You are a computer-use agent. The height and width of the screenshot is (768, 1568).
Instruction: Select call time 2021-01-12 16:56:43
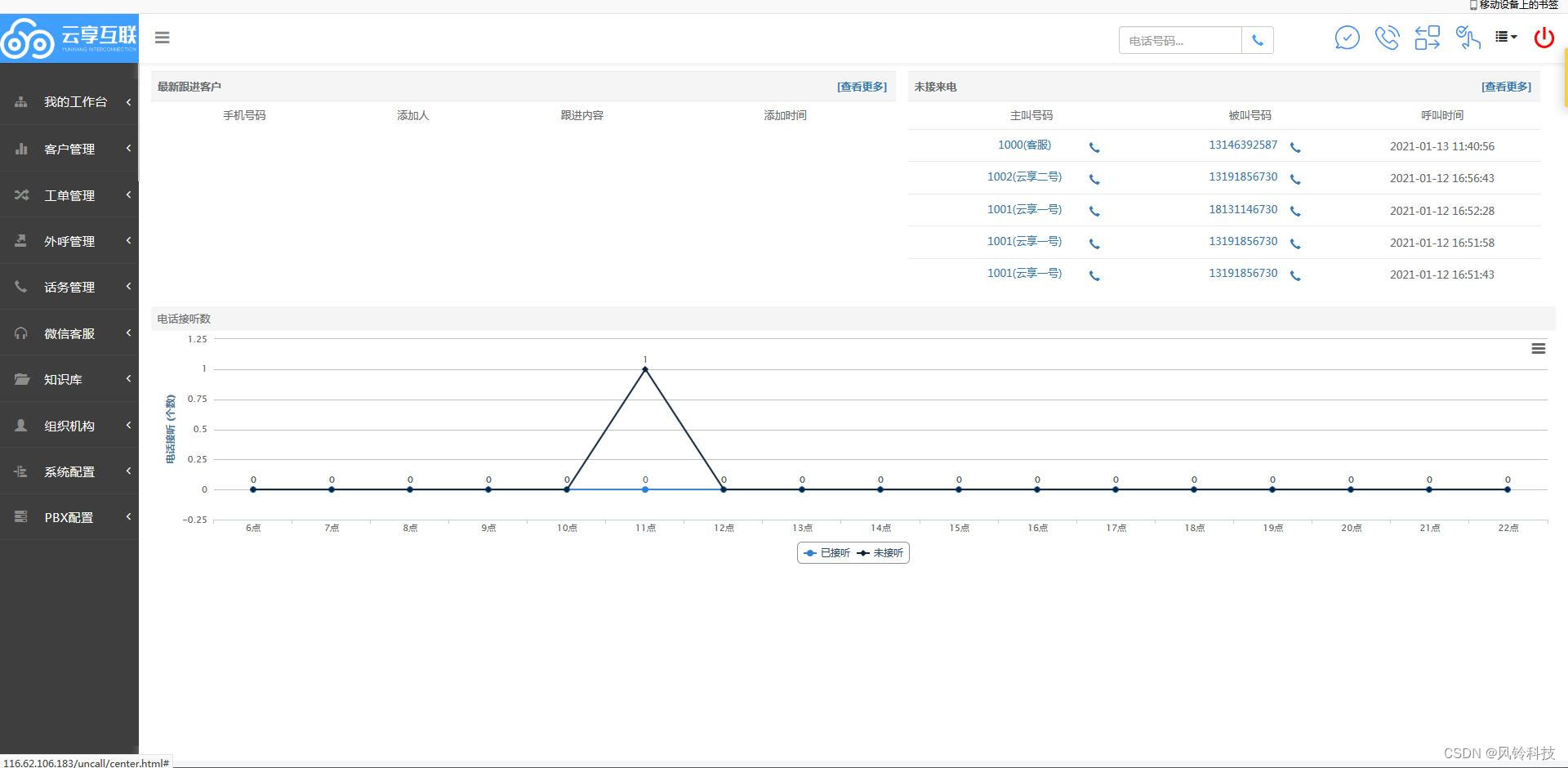[x=1442, y=179]
